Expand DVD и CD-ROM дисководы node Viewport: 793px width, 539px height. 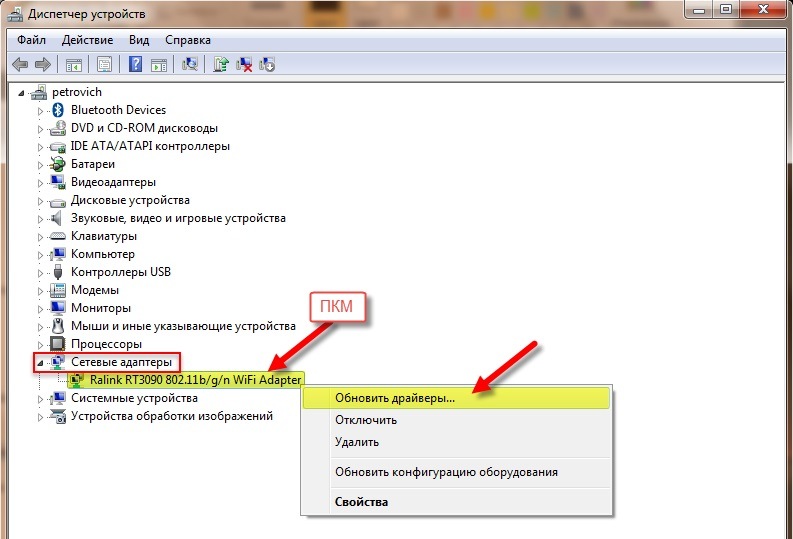point(40,129)
